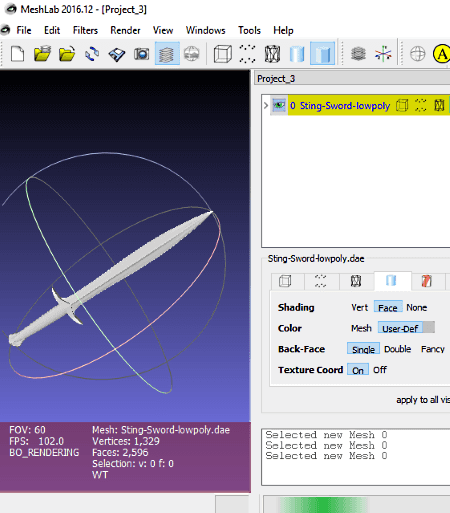450x513 pixels.
Task: Reload mesh with circular arrows icon
Action: pyautogui.click(x=92, y=54)
